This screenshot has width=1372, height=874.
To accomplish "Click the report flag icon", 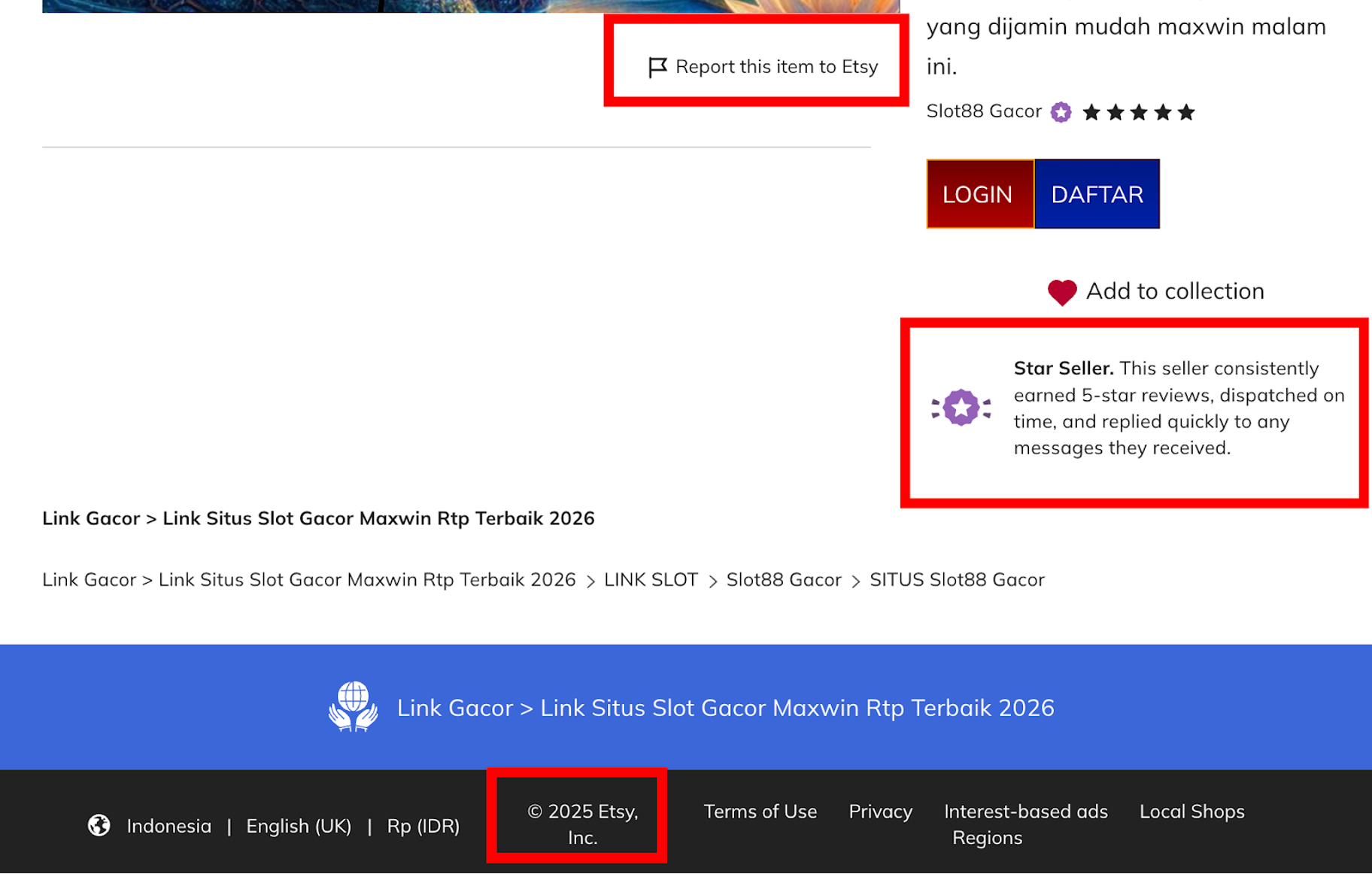I will (x=657, y=66).
